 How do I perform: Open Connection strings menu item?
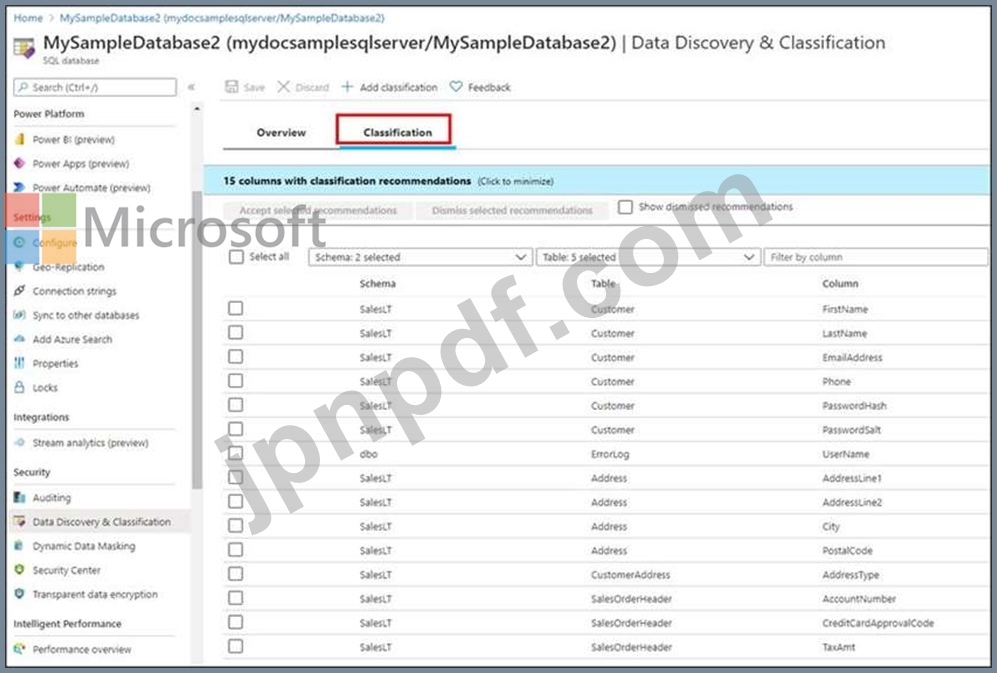point(74,291)
